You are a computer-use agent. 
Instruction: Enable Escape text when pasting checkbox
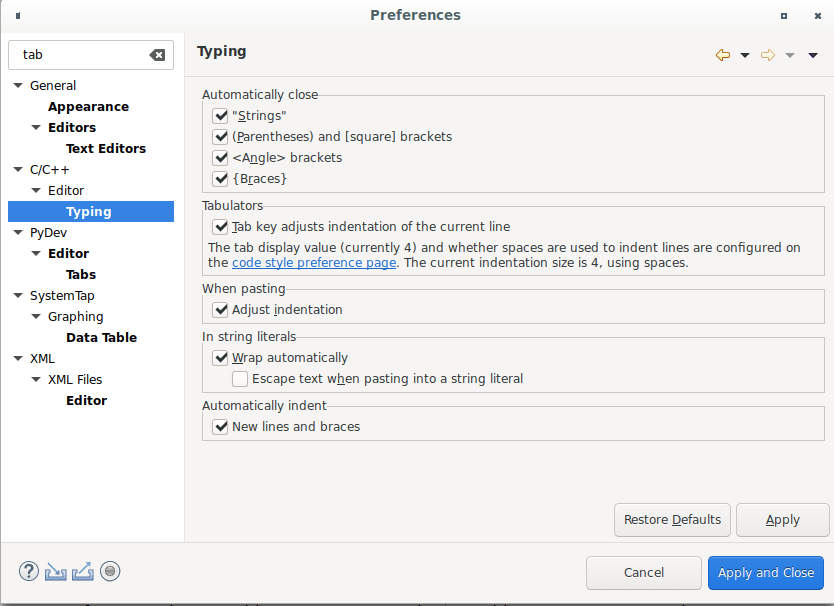[240, 379]
